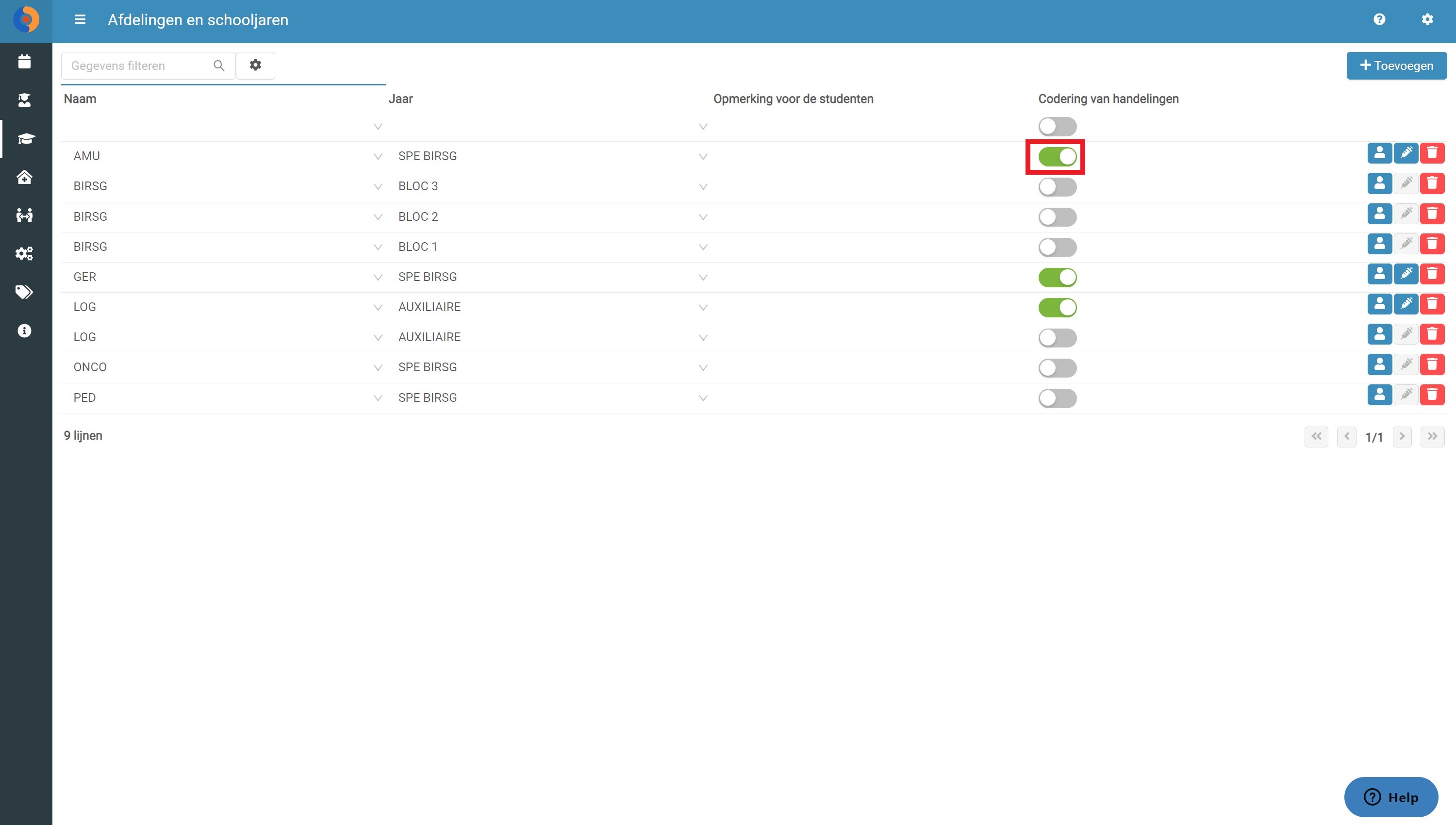
Task: Click the '9 lijnen' row count
Action: [83, 436]
